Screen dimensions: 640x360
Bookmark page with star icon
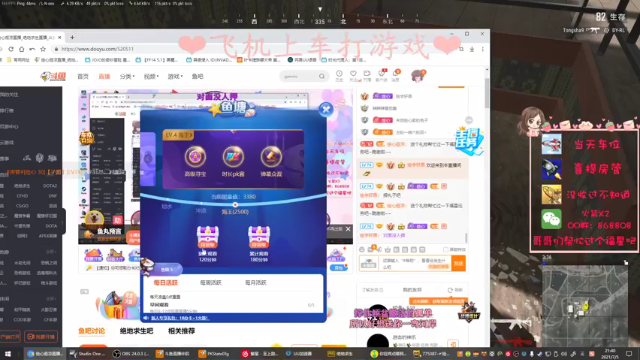pyautogui.click(x=43, y=49)
